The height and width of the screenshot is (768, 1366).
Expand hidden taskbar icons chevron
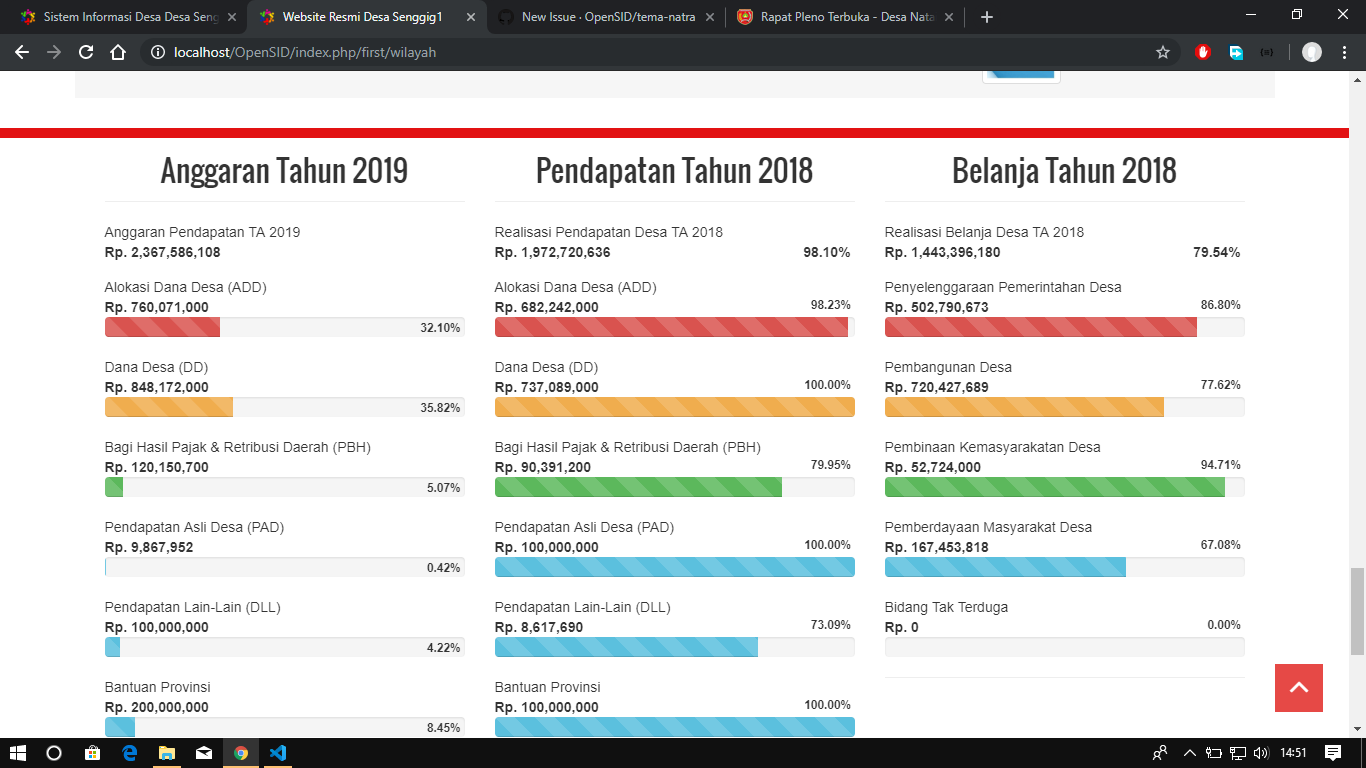coord(1190,753)
